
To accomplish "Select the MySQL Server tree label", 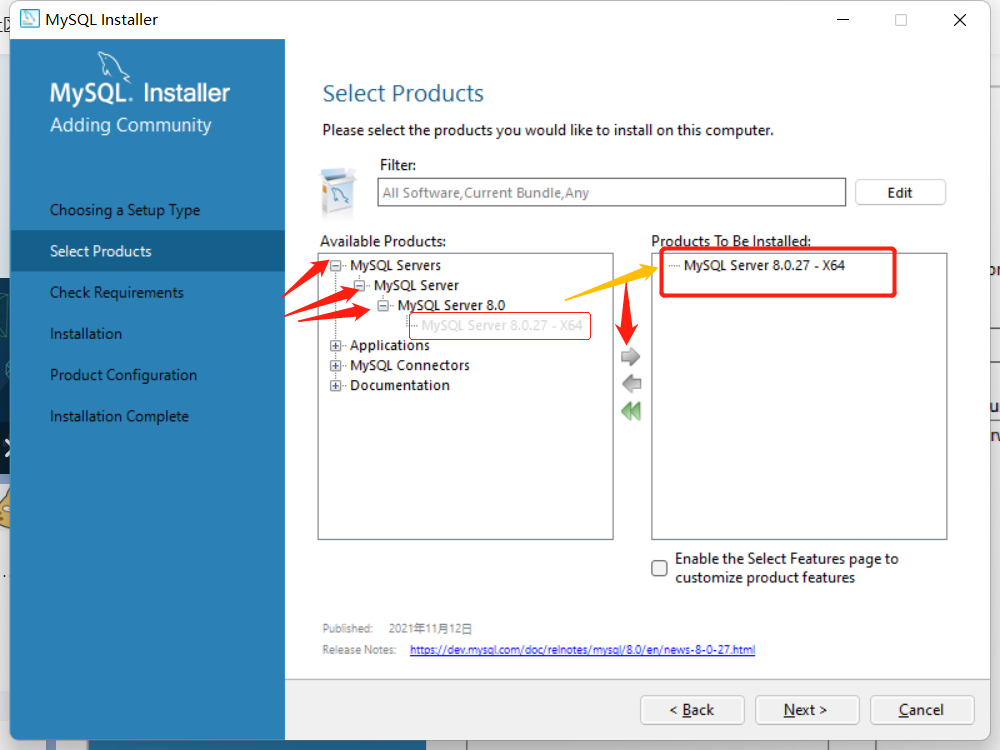I will click(416, 285).
